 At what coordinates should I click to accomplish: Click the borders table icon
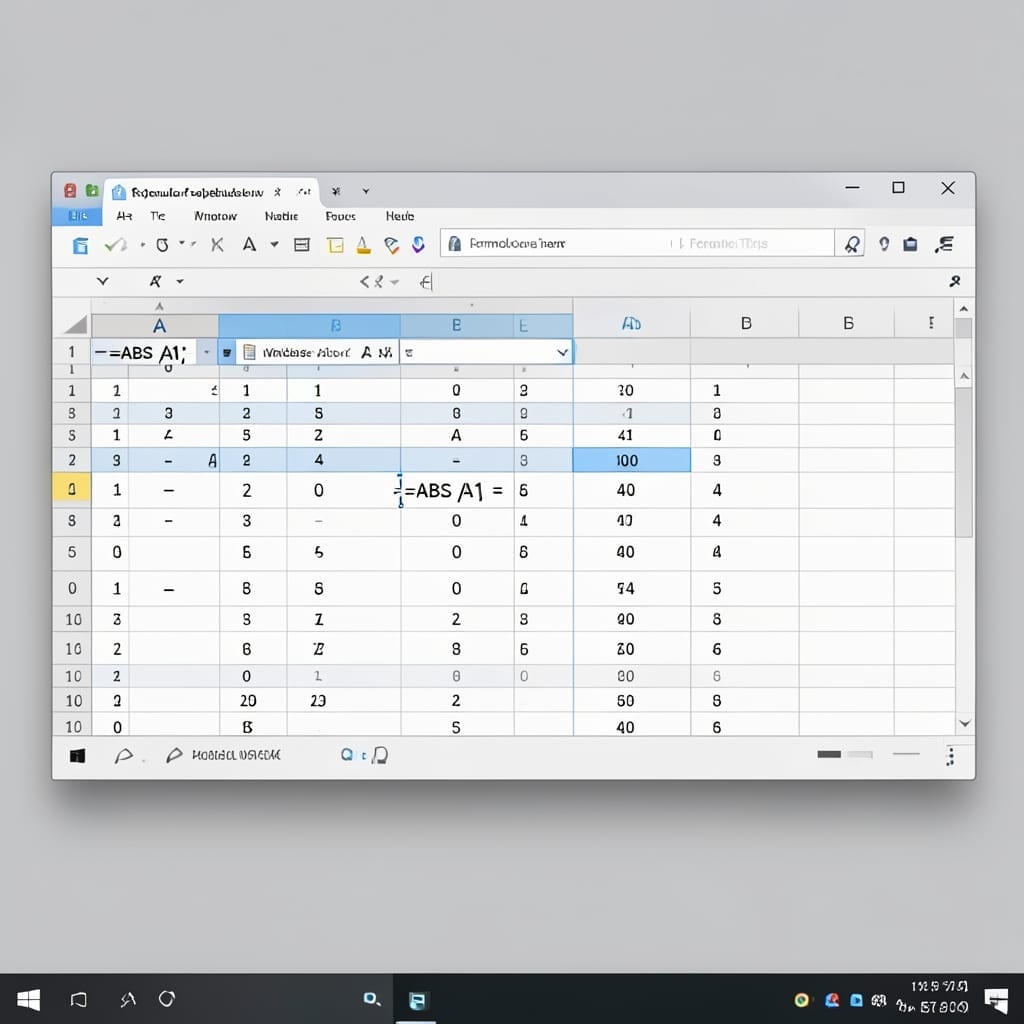302,245
